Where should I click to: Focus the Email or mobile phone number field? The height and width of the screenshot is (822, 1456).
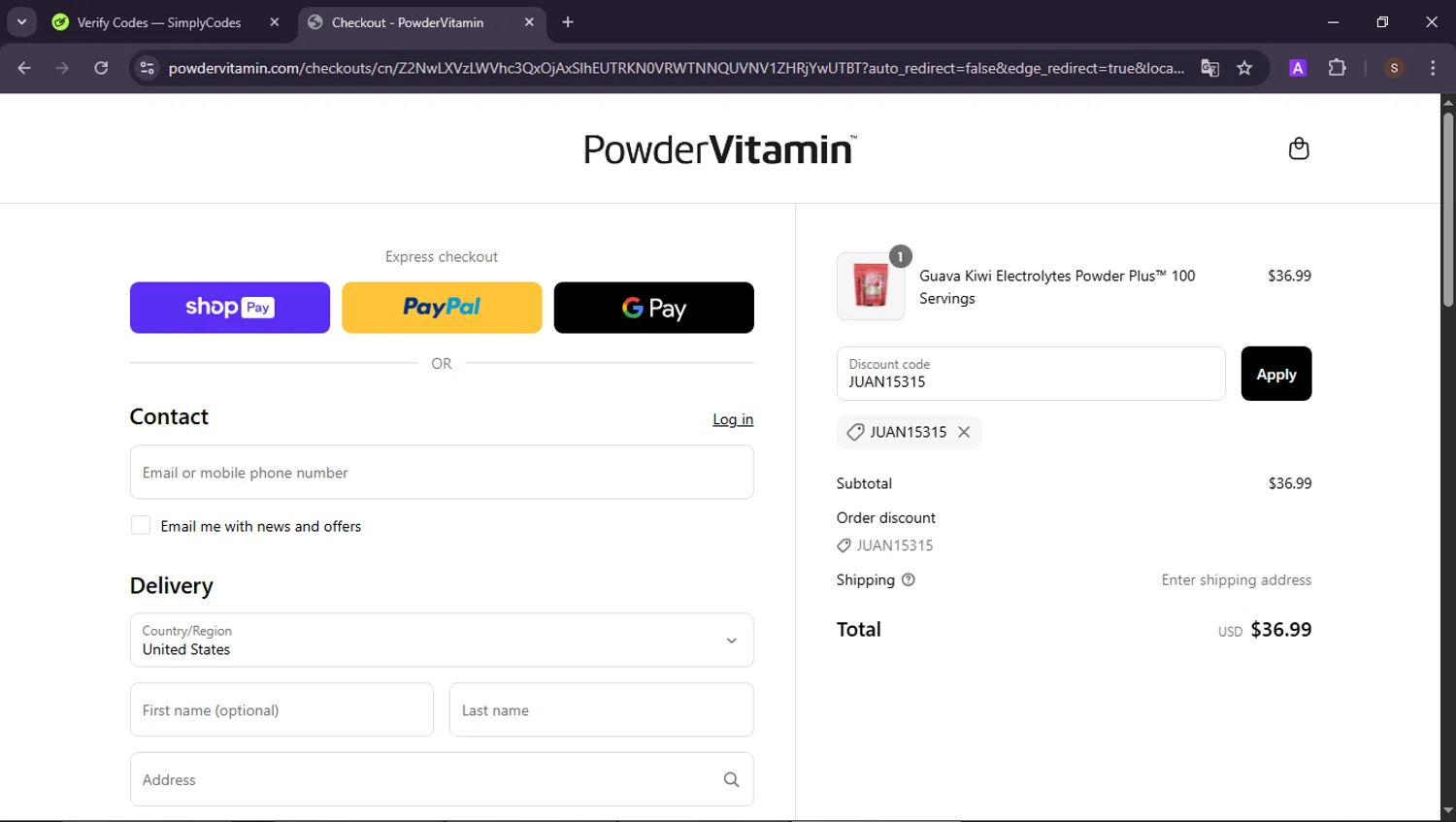(x=442, y=472)
